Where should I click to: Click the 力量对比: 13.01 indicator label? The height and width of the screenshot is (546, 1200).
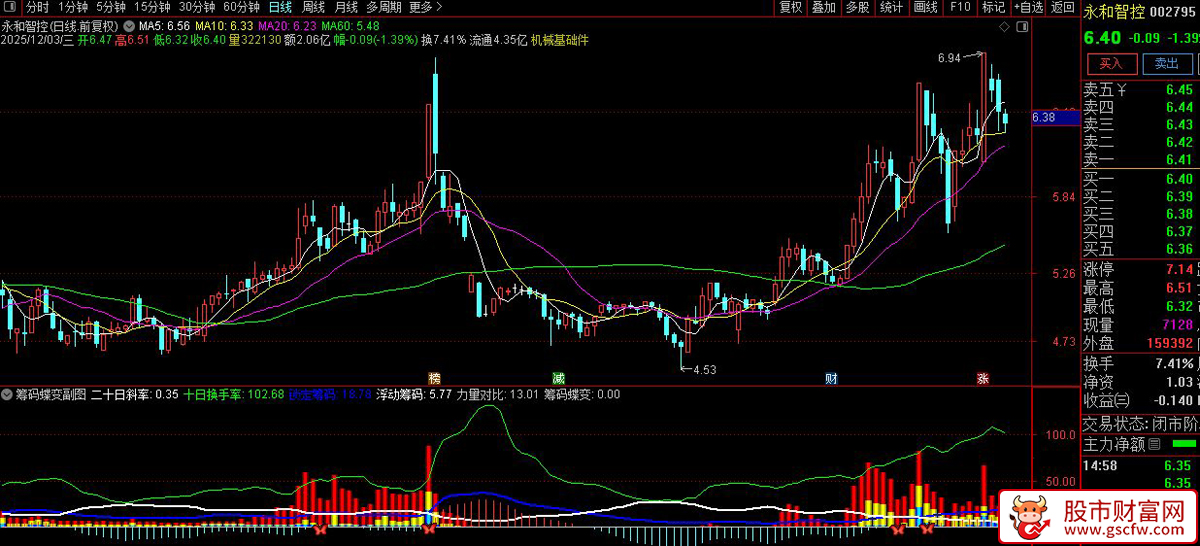pyautogui.click(x=498, y=394)
